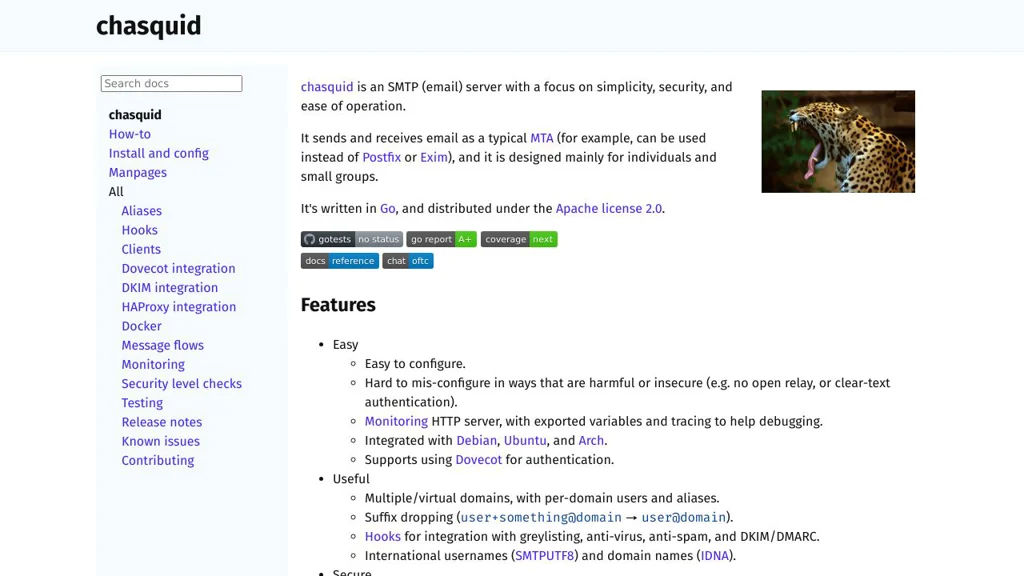This screenshot has width=1024, height=576.
Task: Follow the Ubuntu link
Action: click(525, 441)
